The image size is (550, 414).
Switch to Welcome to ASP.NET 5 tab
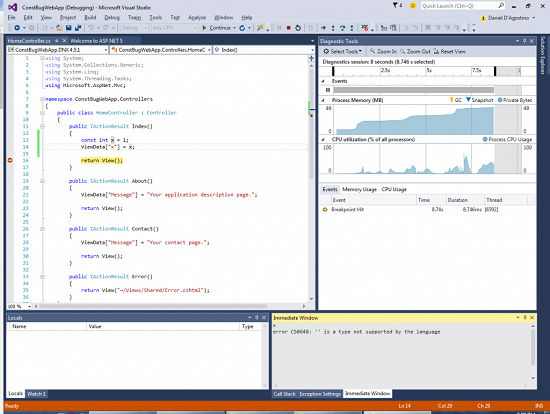(x=96, y=41)
